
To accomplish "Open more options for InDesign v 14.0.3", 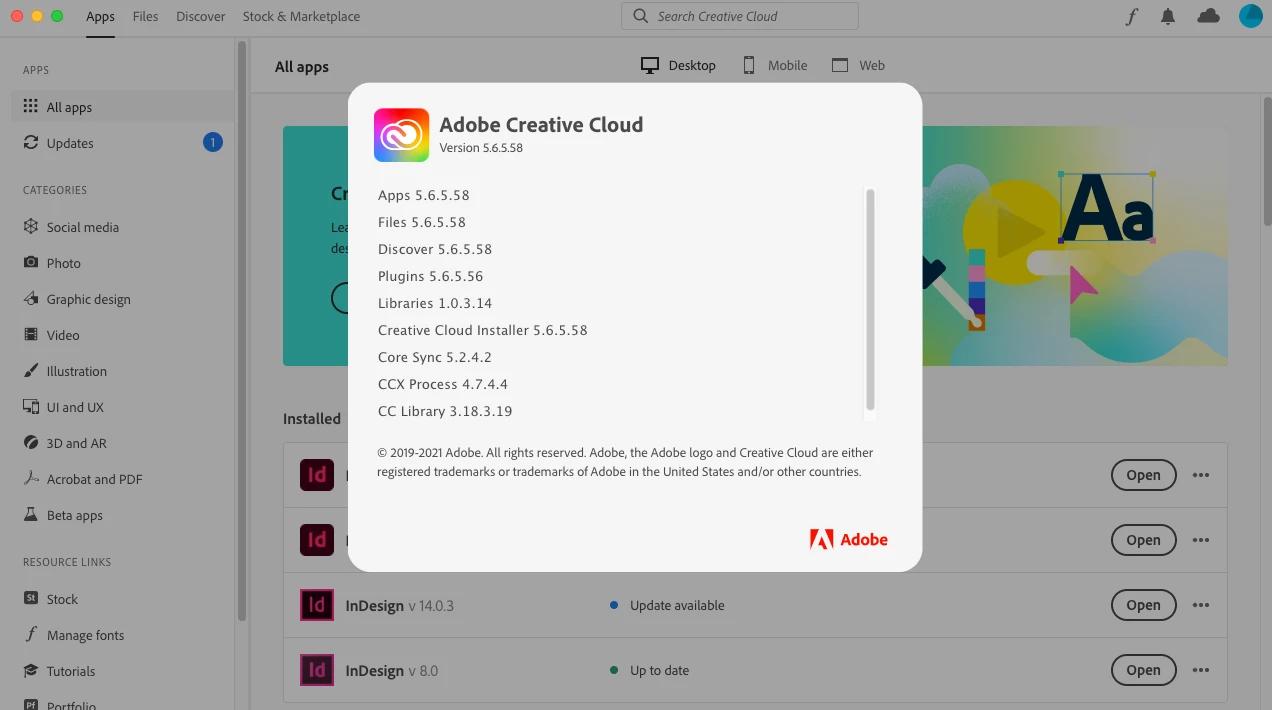I will point(1202,605).
